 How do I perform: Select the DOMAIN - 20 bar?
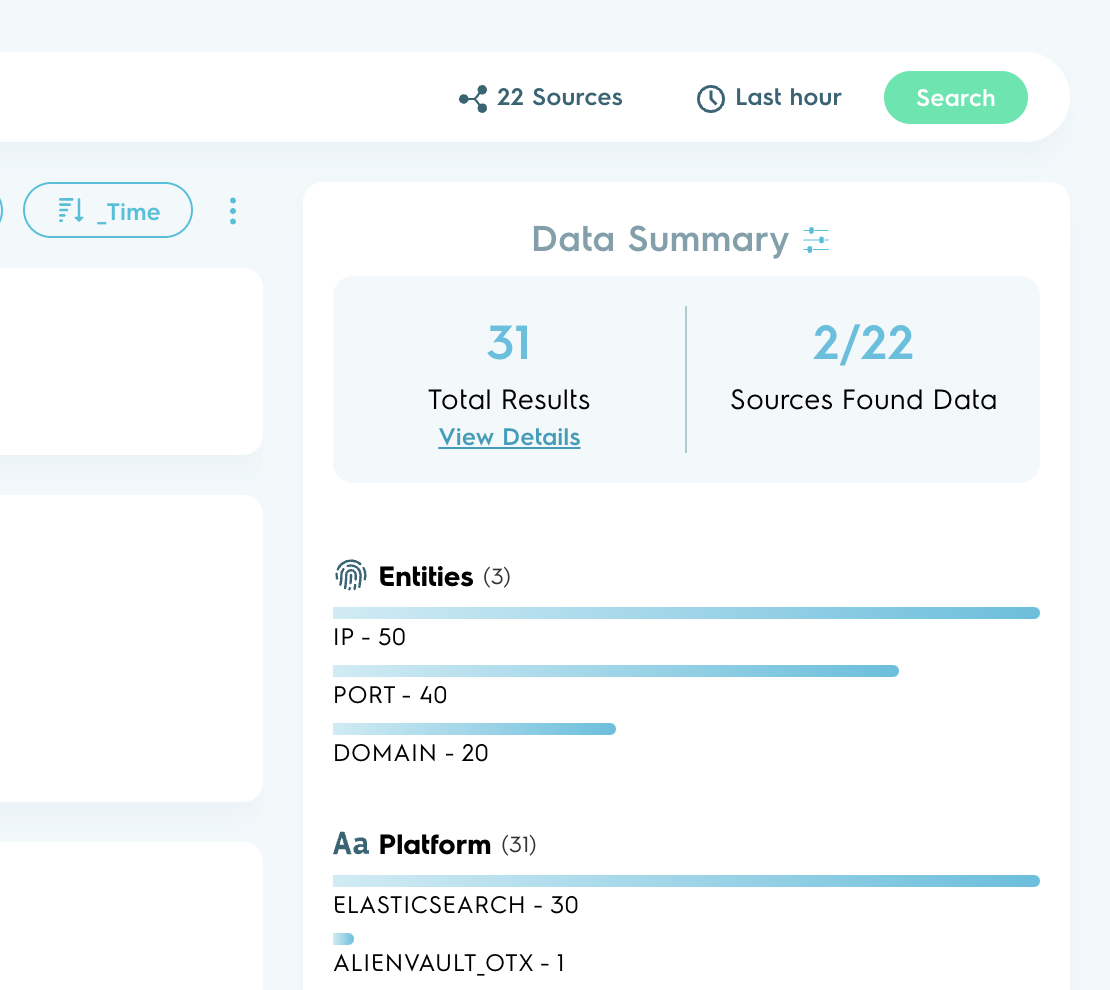474,729
